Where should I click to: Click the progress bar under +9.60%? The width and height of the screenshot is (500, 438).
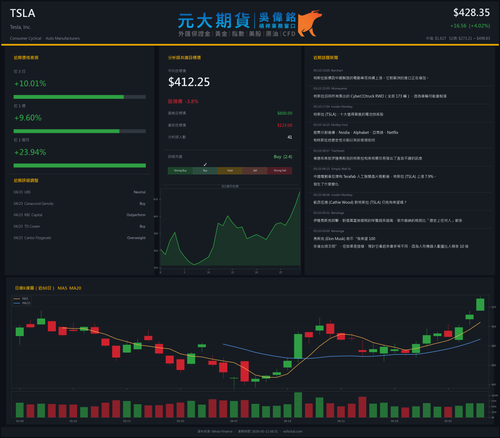pos(79,131)
